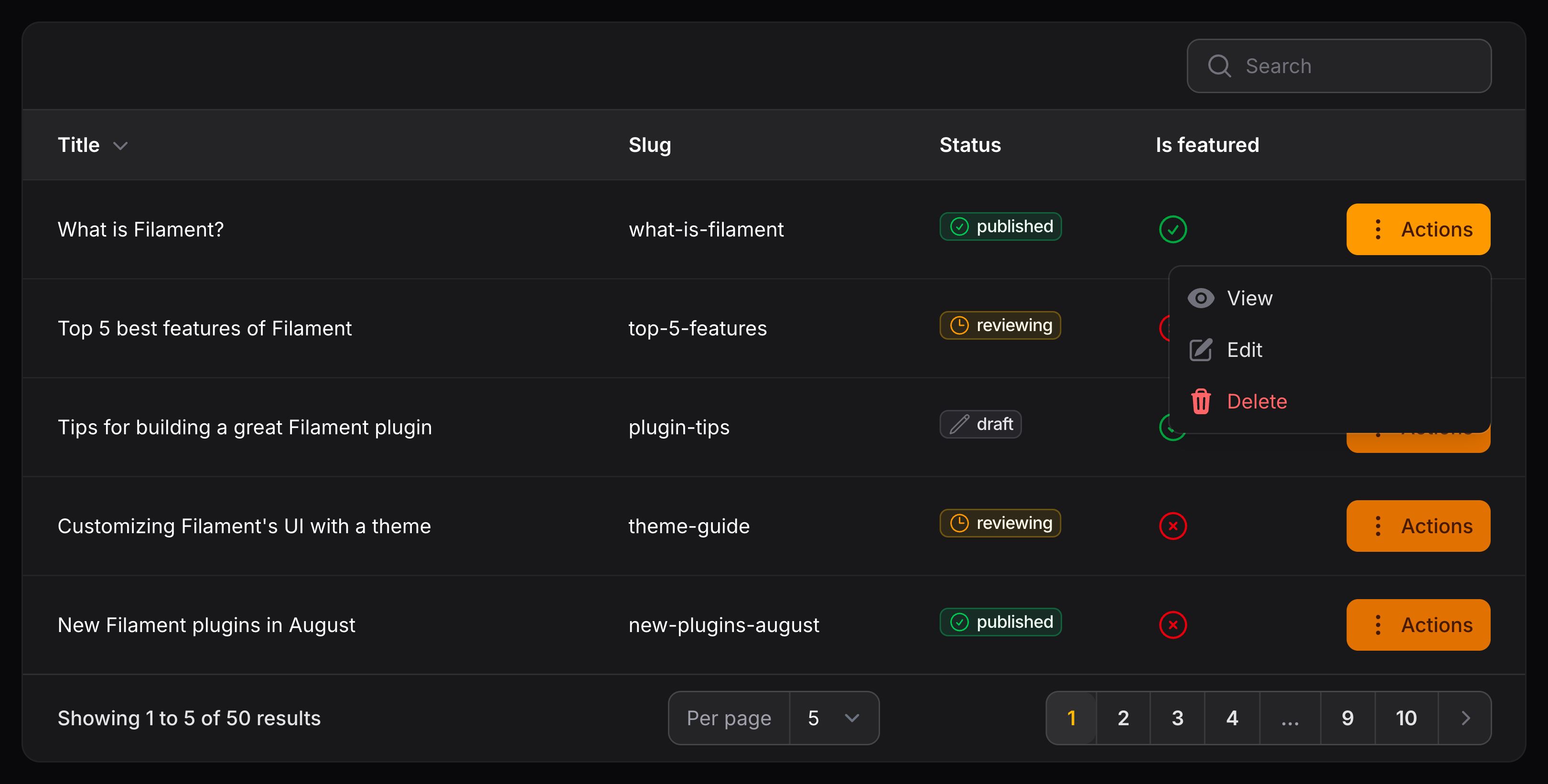Click the pencil icon beside Edit
Viewport: 1548px width, 784px height.
point(1200,350)
